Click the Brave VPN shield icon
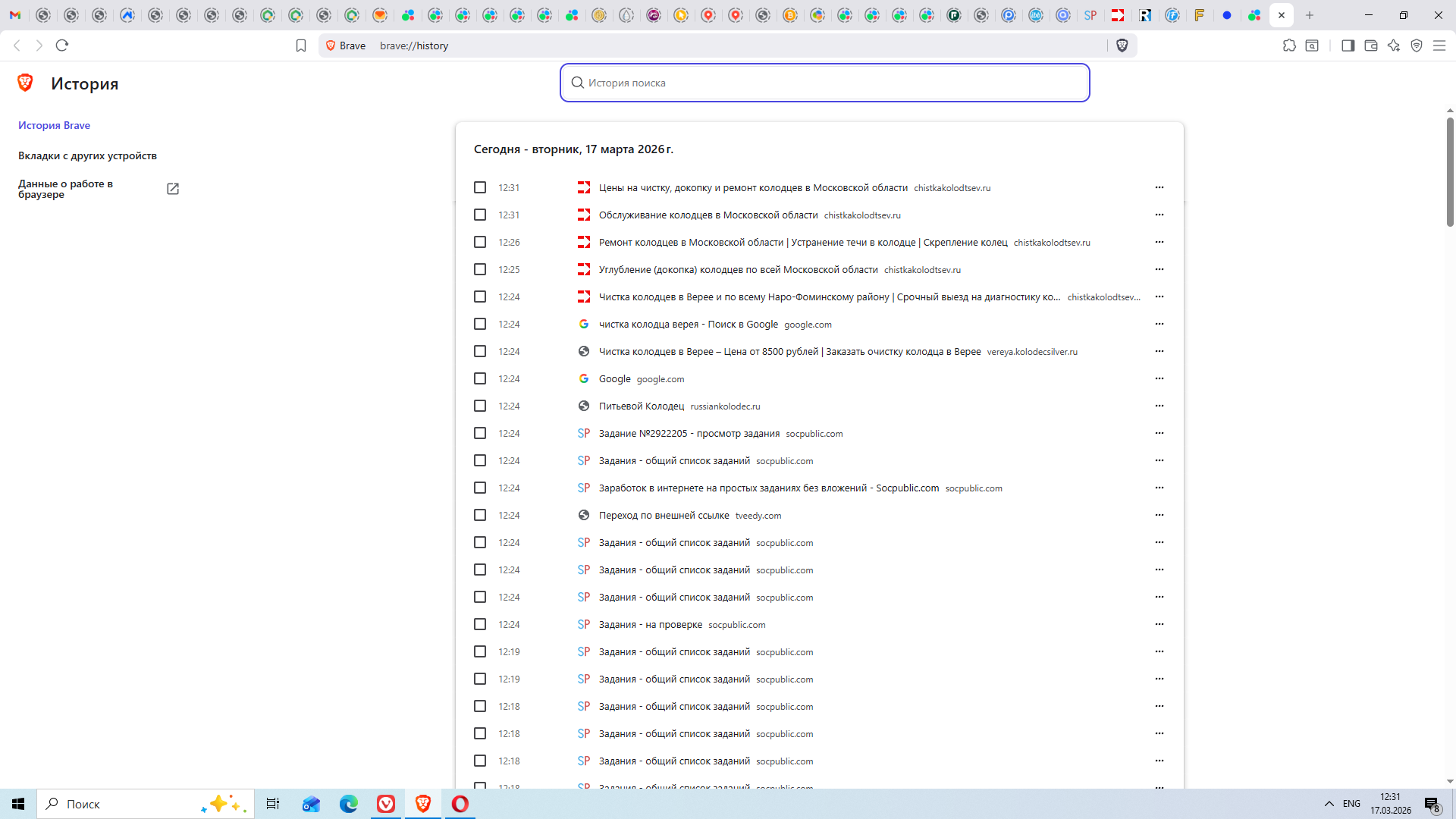The image size is (1456, 819). (x=1417, y=45)
